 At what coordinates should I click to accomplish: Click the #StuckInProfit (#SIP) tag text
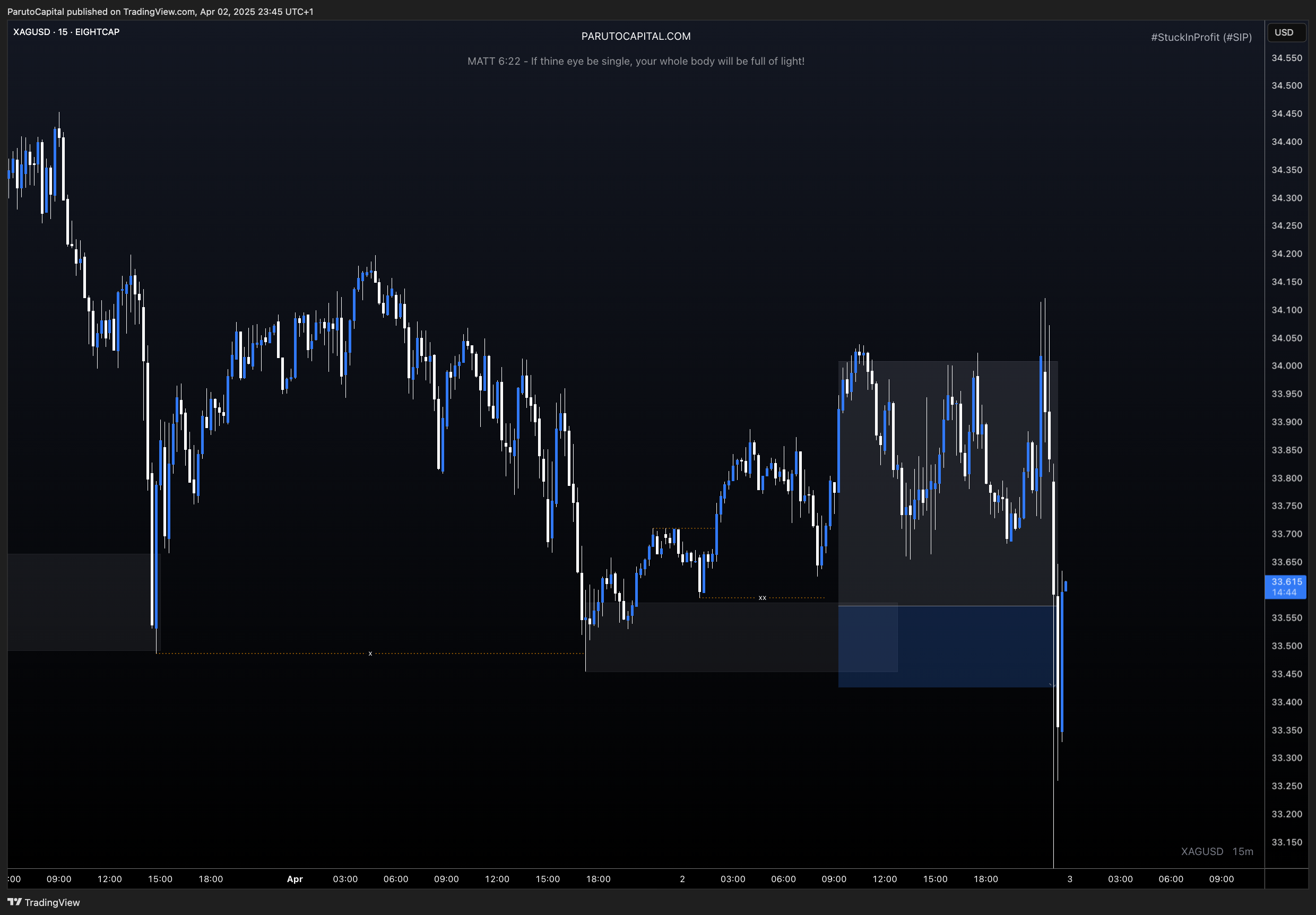pyautogui.click(x=1201, y=37)
